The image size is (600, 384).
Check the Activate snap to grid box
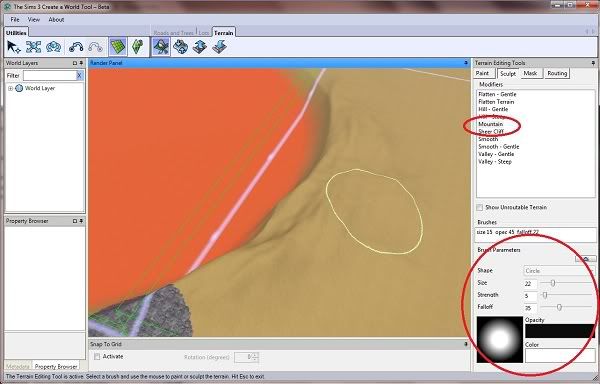pos(97,356)
